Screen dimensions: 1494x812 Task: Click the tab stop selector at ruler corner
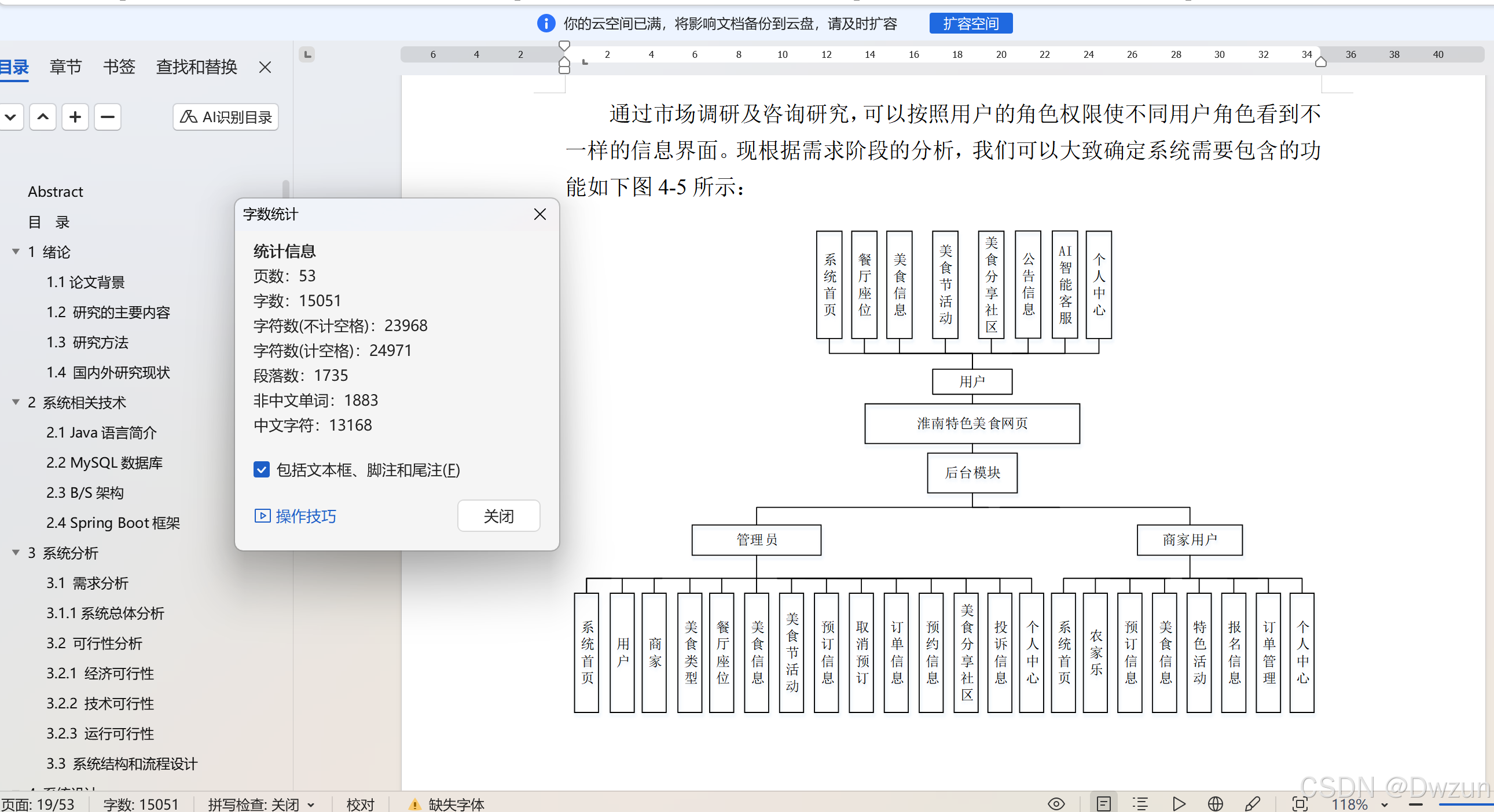pos(307,54)
